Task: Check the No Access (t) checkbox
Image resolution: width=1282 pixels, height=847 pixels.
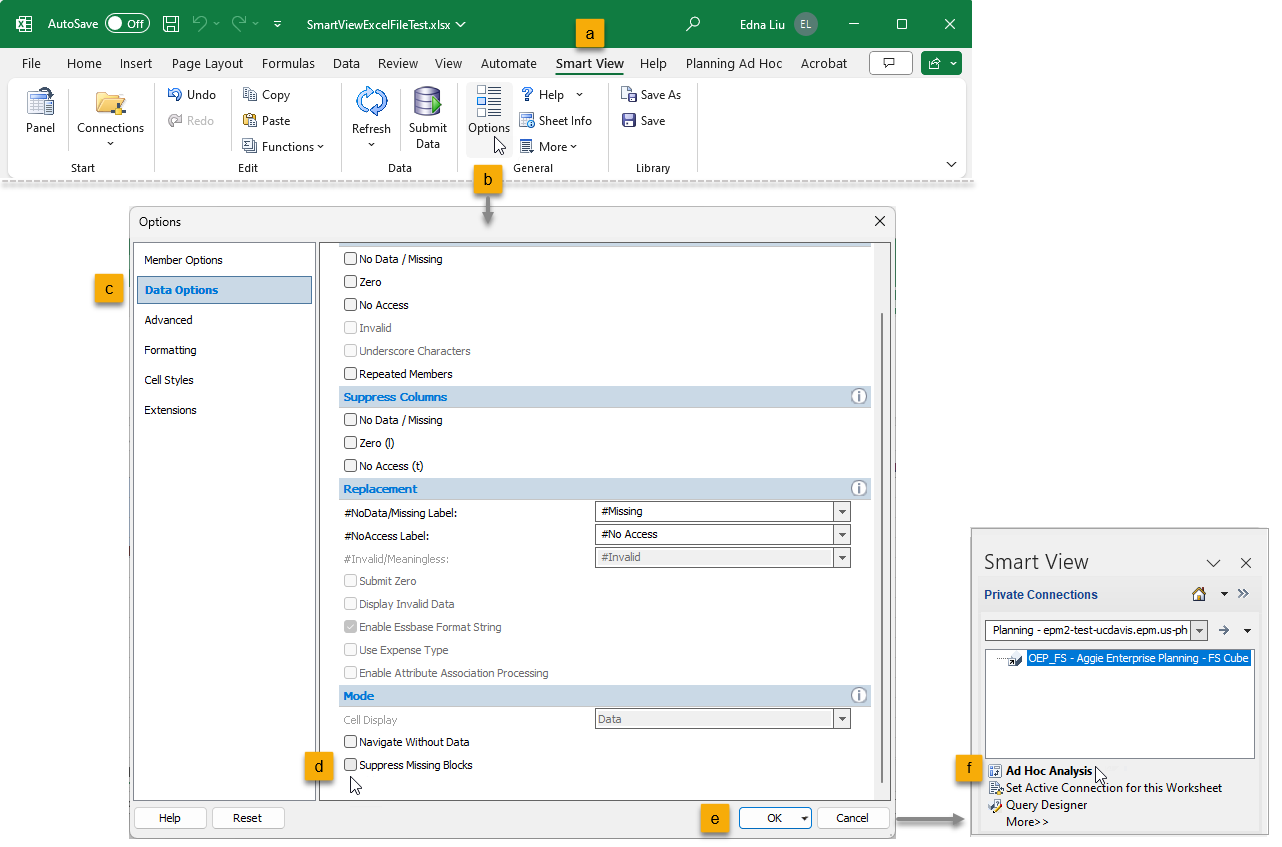Action: click(x=350, y=466)
